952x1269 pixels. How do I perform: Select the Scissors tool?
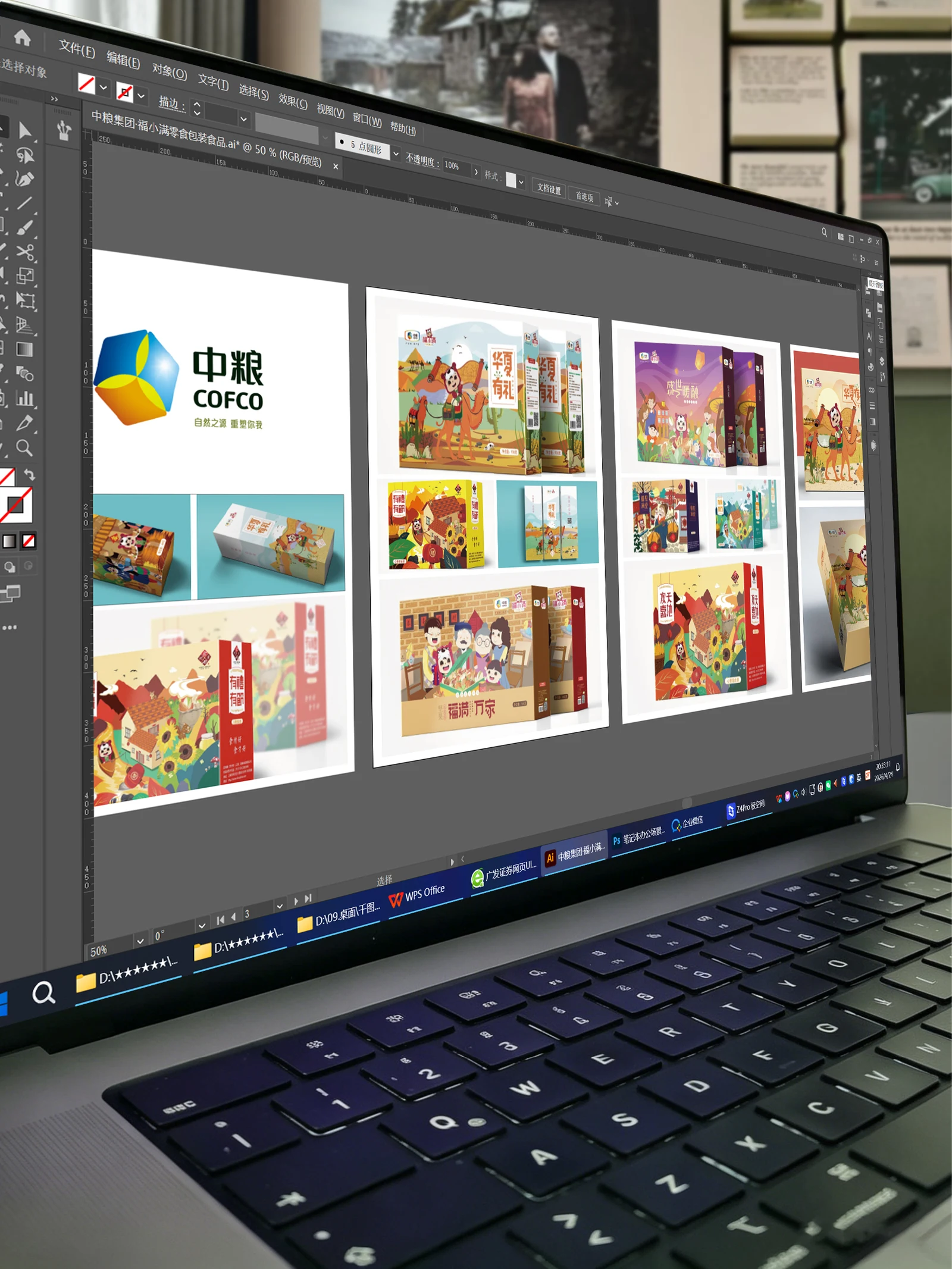(25, 252)
